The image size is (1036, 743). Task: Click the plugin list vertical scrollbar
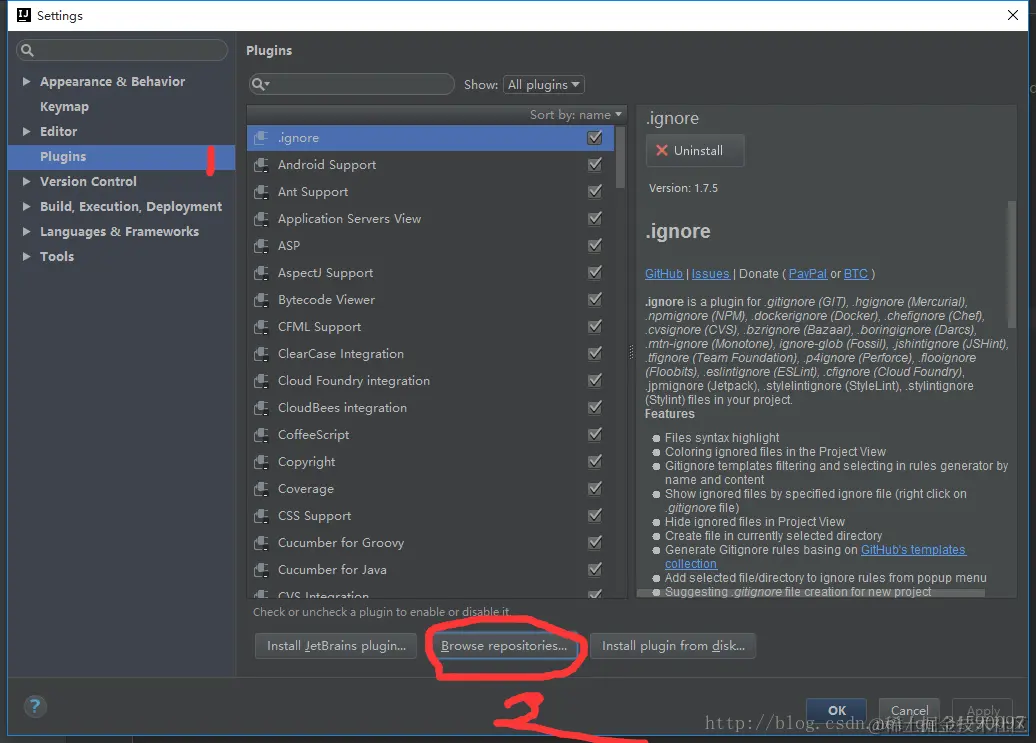pos(620,157)
